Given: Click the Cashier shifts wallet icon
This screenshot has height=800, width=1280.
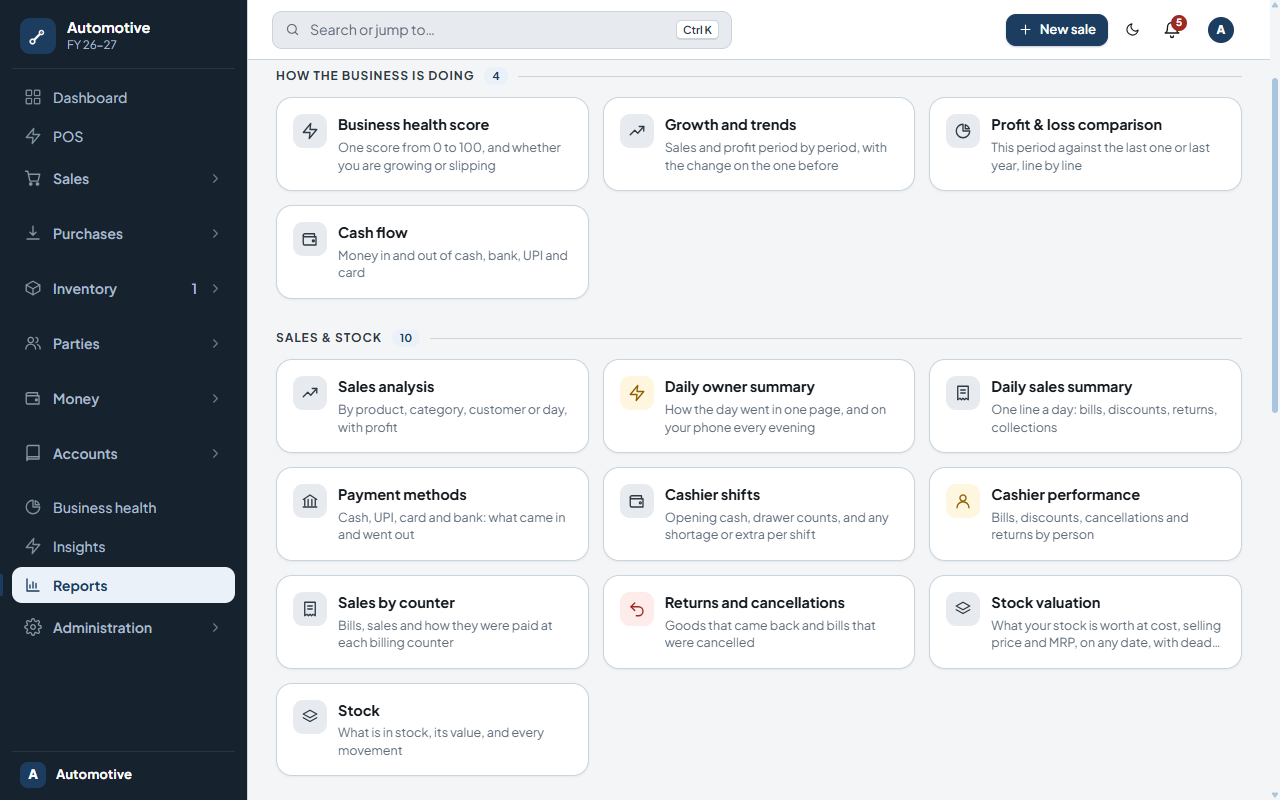Looking at the screenshot, I should (637, 501).
